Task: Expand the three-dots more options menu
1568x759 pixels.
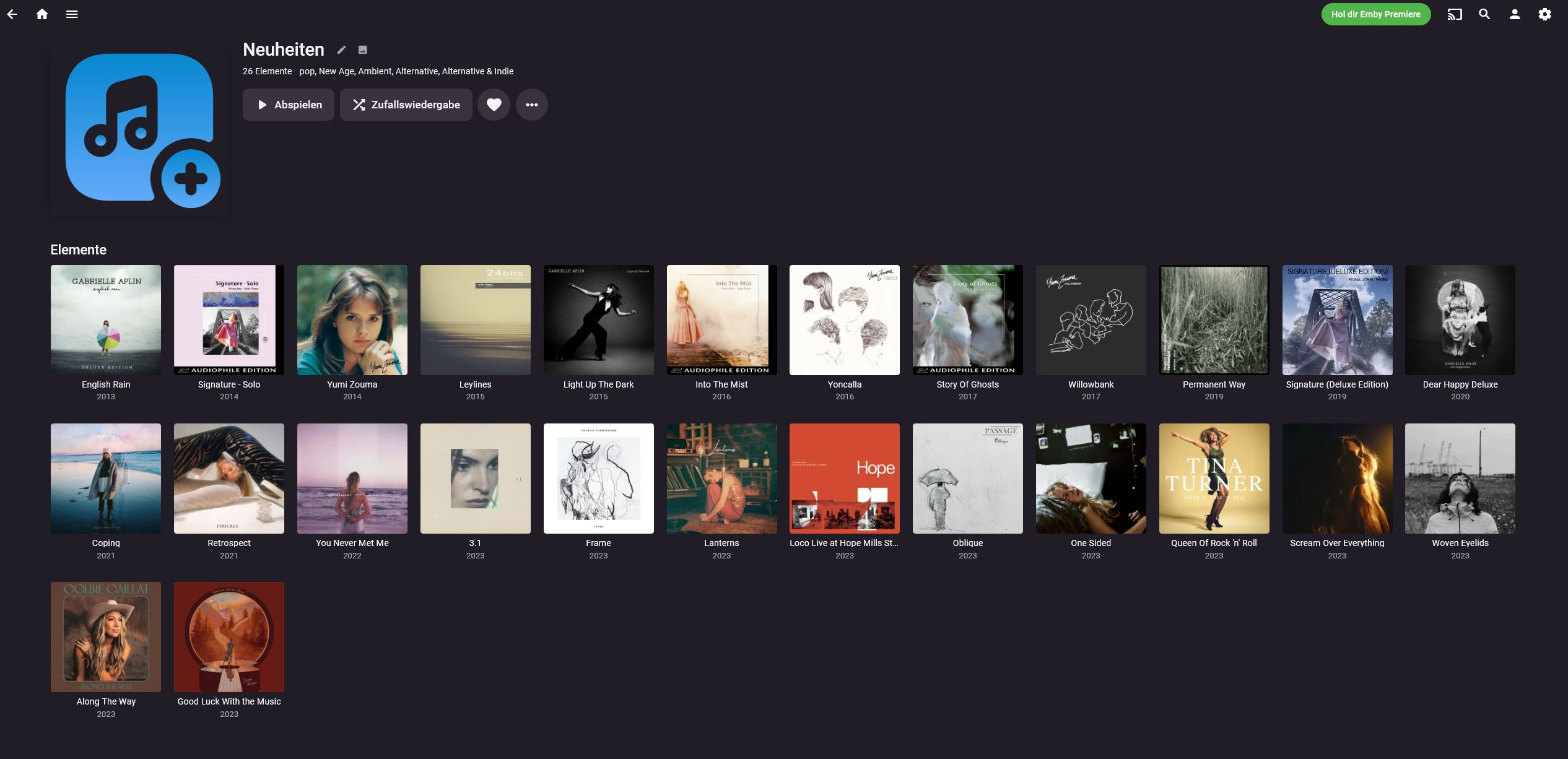Action: pos(531,105)
